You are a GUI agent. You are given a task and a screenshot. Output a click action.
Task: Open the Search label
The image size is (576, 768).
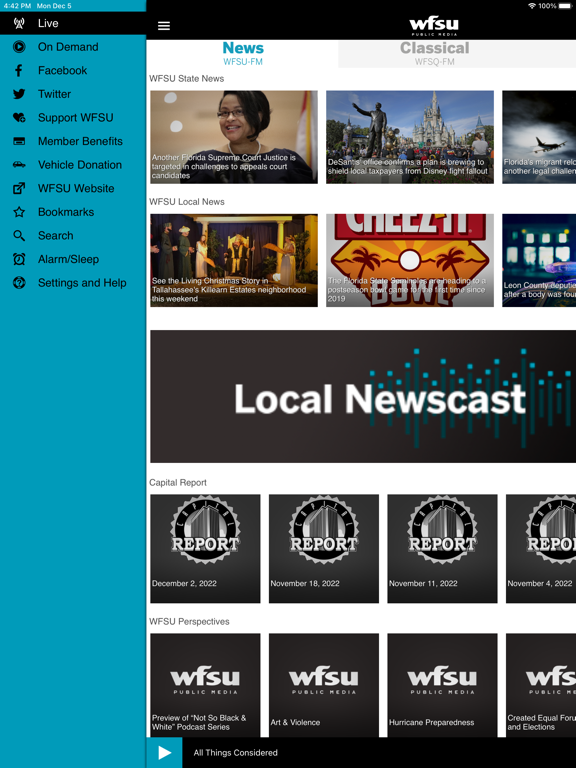coord(56,236)
